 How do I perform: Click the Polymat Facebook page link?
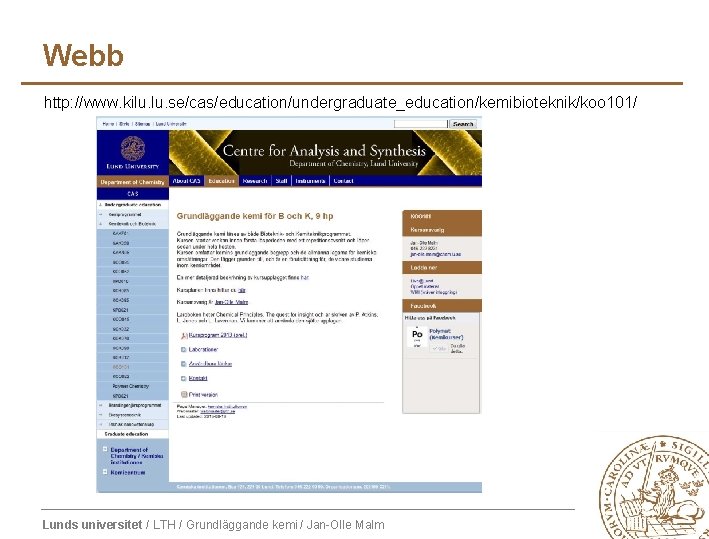coord(446,334)
